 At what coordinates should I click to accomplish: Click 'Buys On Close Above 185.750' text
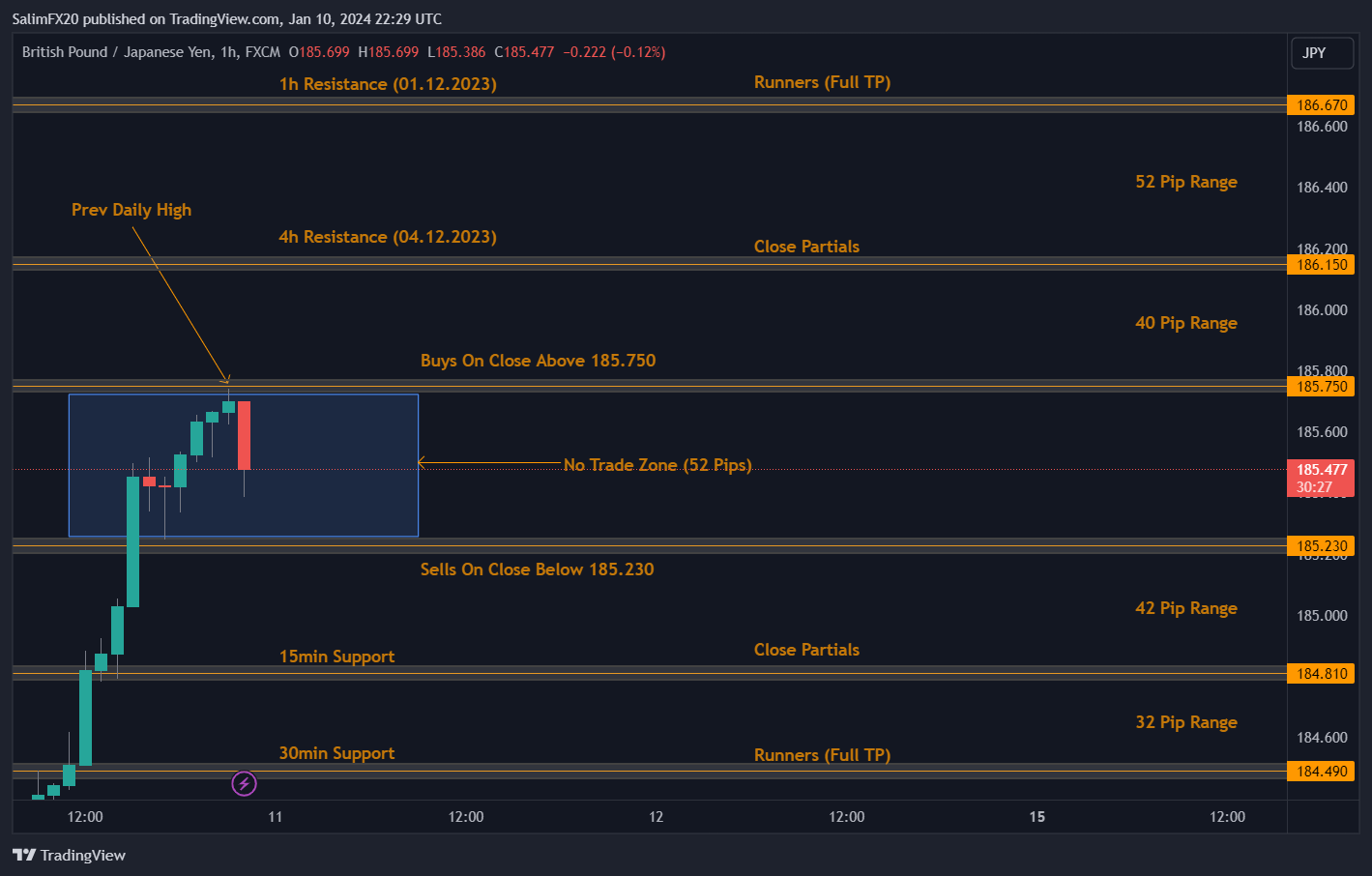(538, 361)
